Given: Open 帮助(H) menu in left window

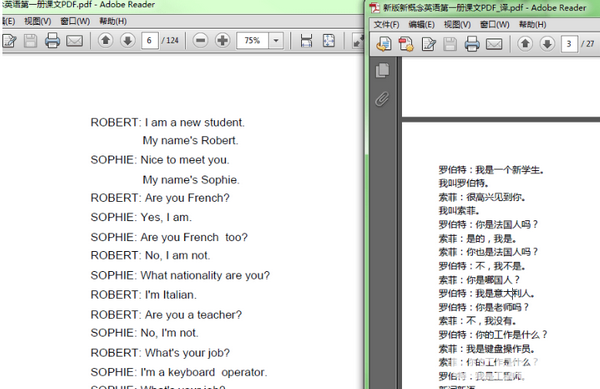Looking at the screenshot, I should click(113, 21).
